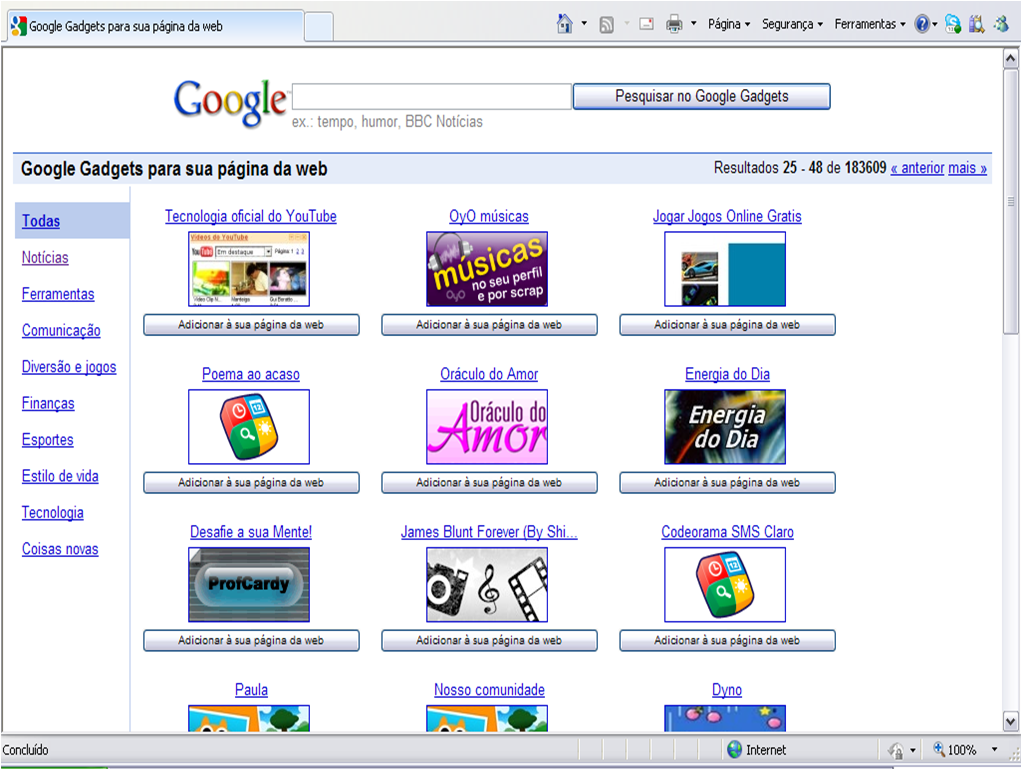Click the Internet zone globe icon
Screen dimensions: 1022x770
[735, 749]
